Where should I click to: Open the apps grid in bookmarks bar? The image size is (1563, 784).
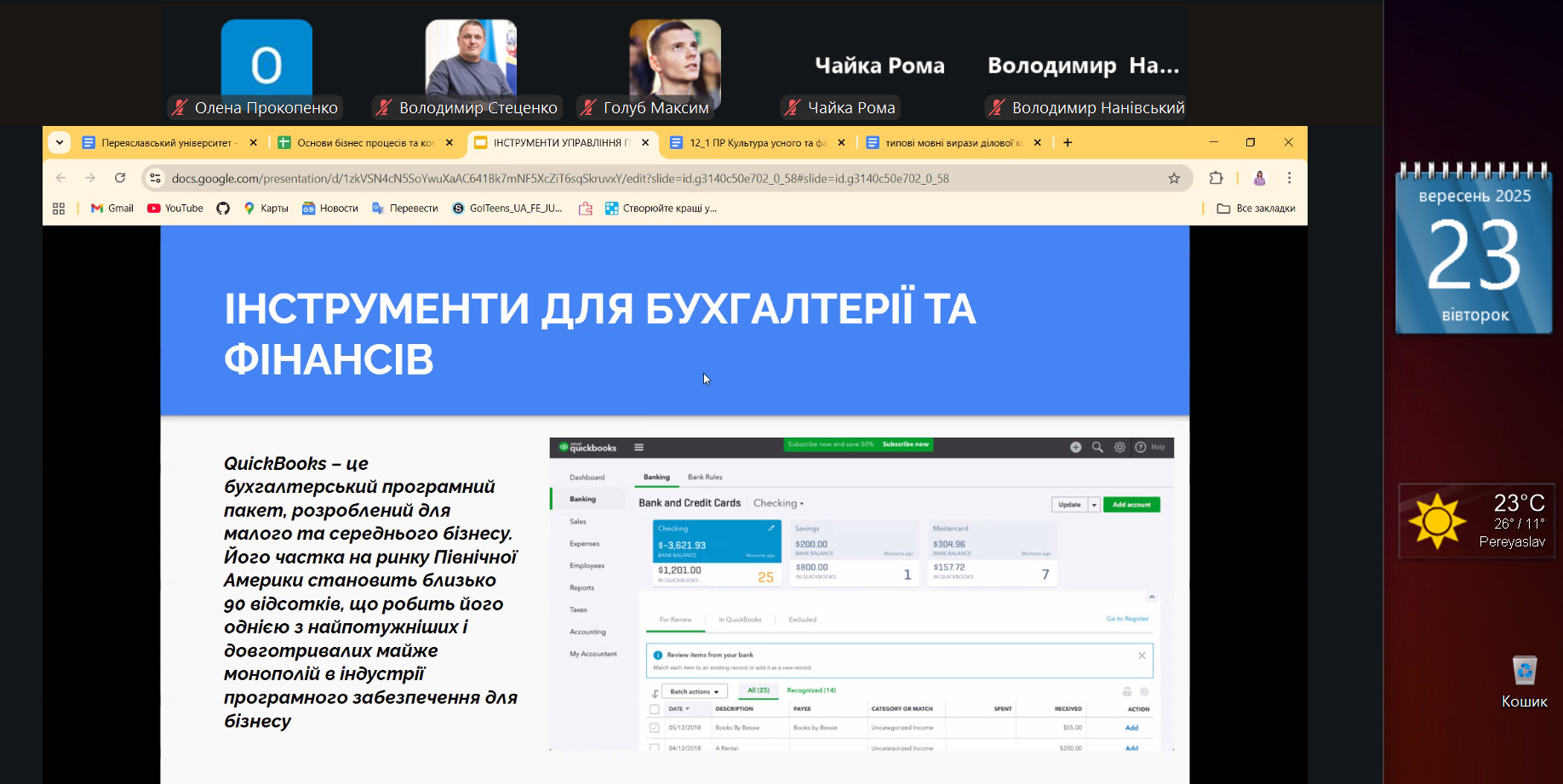(x=59, y=209)
